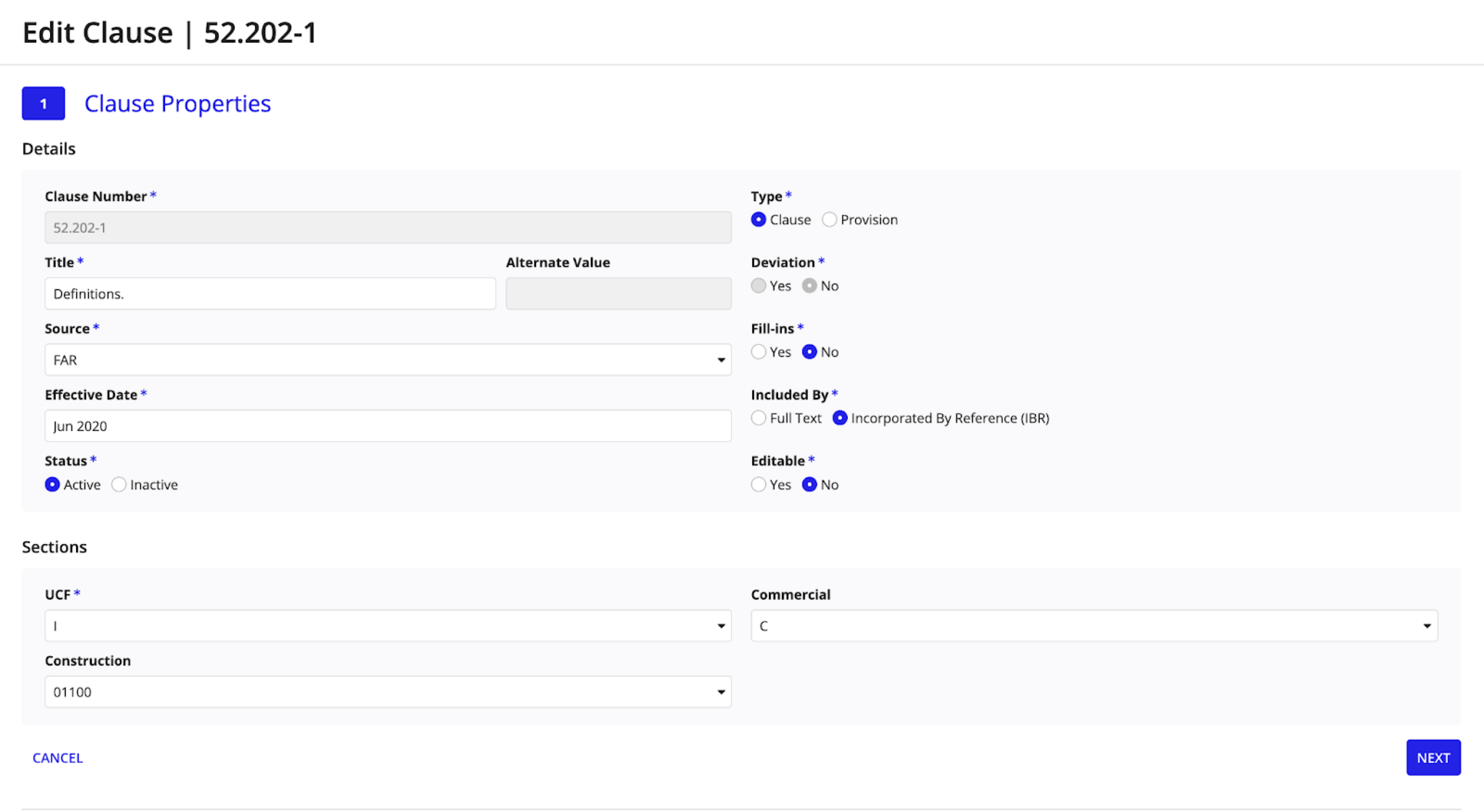Click the Clause Properties heading
The image size is (1484, 812).
(x=178, y=104)
